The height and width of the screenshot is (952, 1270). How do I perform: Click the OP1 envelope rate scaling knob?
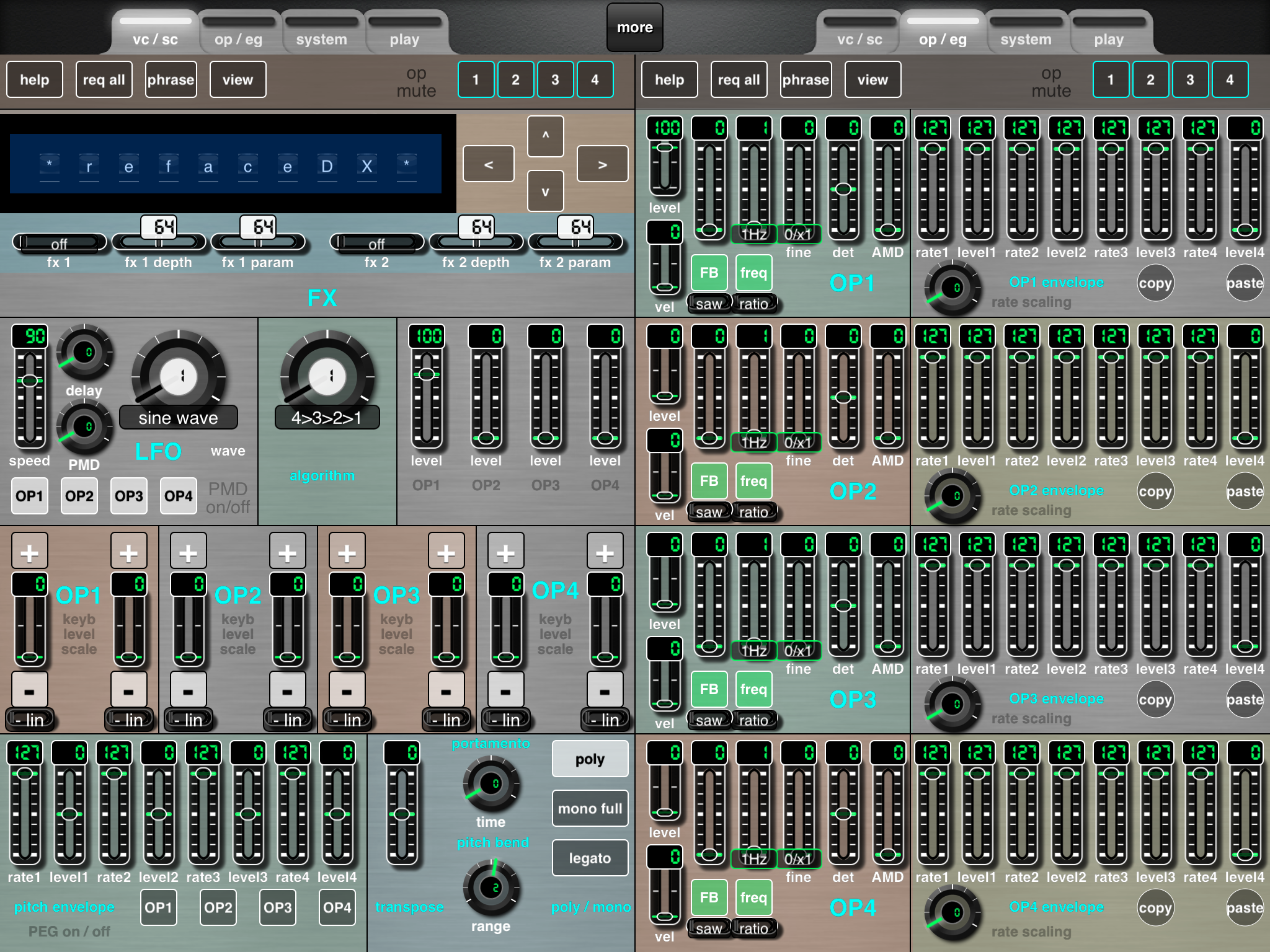click(x=952, y=288)
